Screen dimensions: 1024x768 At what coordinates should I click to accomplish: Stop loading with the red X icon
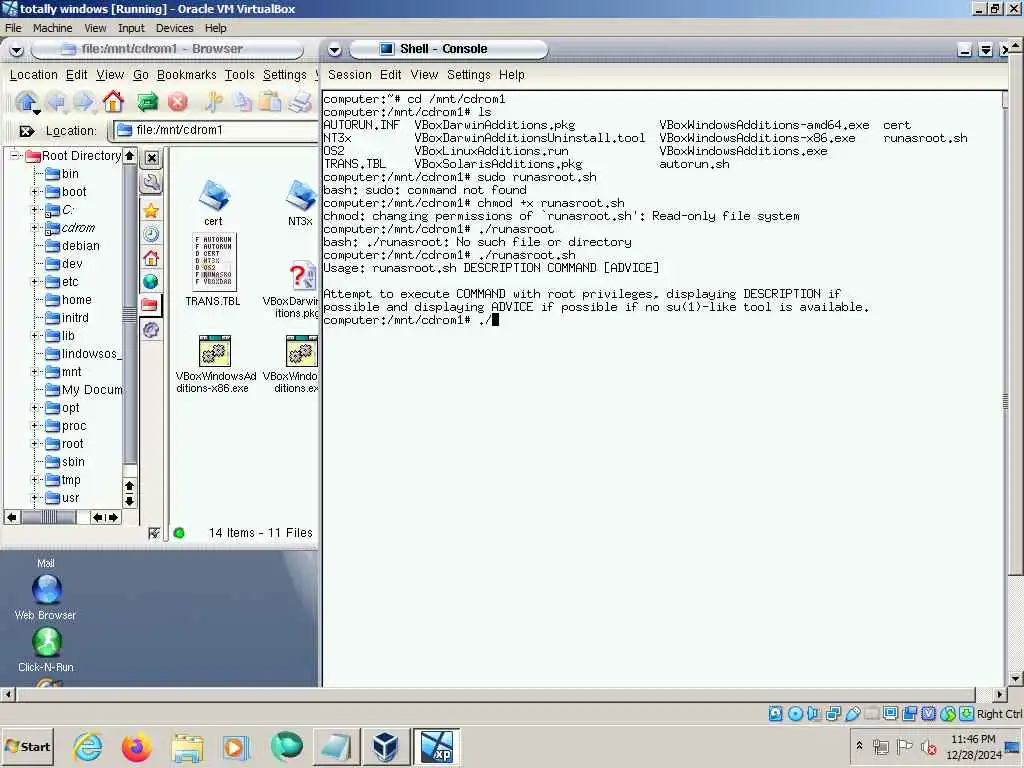pyautogui.click(x=177, y=102)
